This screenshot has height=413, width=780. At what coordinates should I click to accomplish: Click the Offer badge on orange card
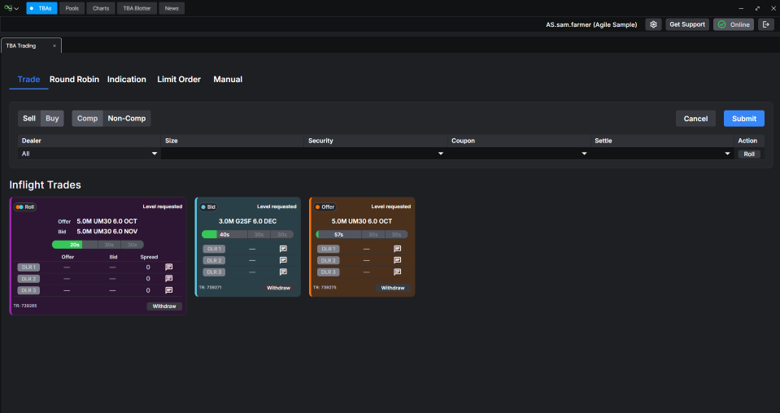(325, 207)
